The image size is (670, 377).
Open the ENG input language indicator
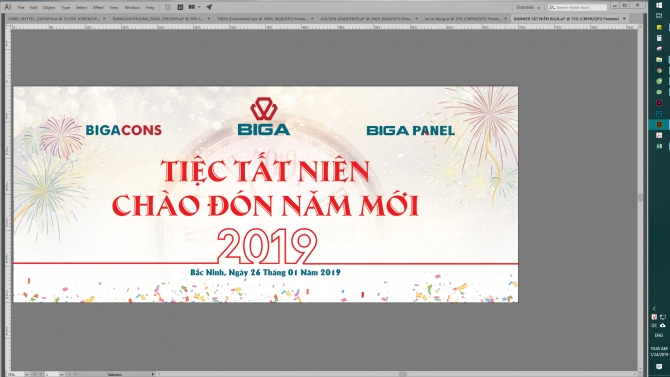[x=659, y=336]
